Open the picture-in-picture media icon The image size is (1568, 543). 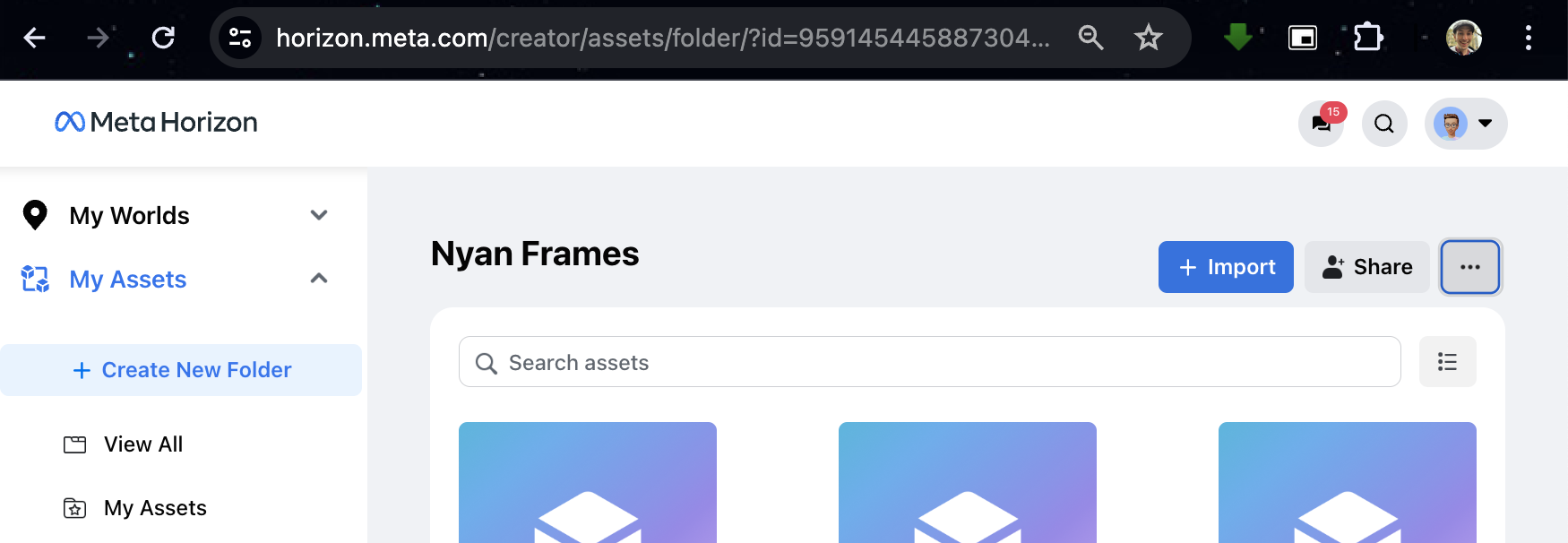1303,38
